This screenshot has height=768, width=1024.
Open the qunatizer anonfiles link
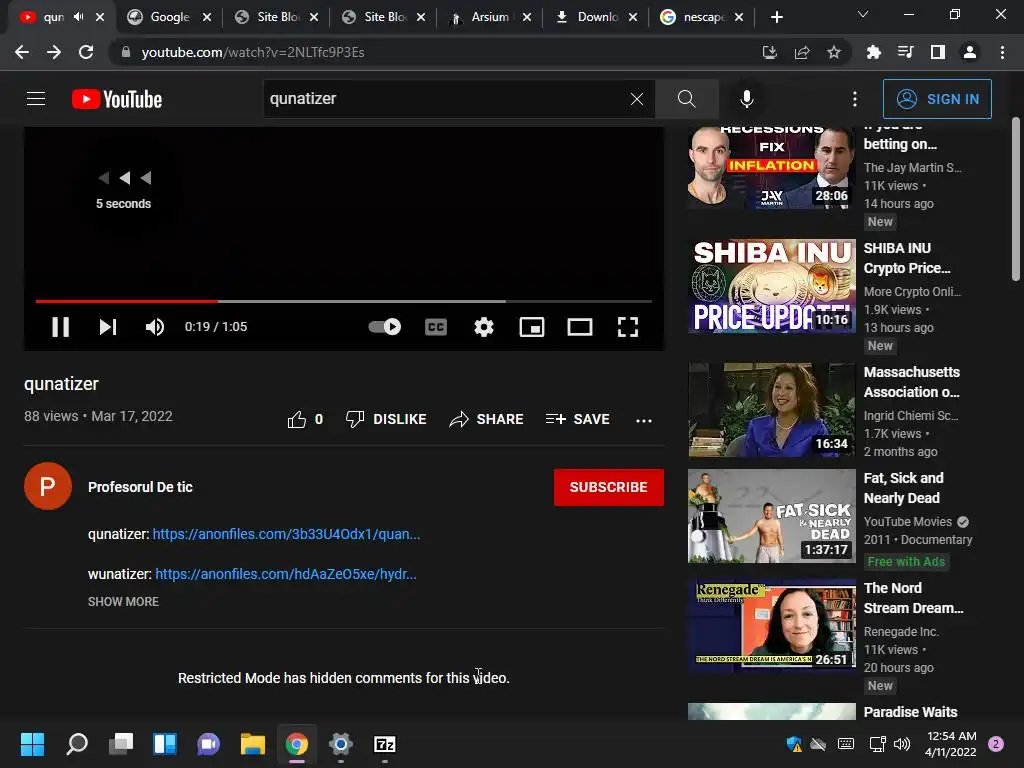pos(286,534)
